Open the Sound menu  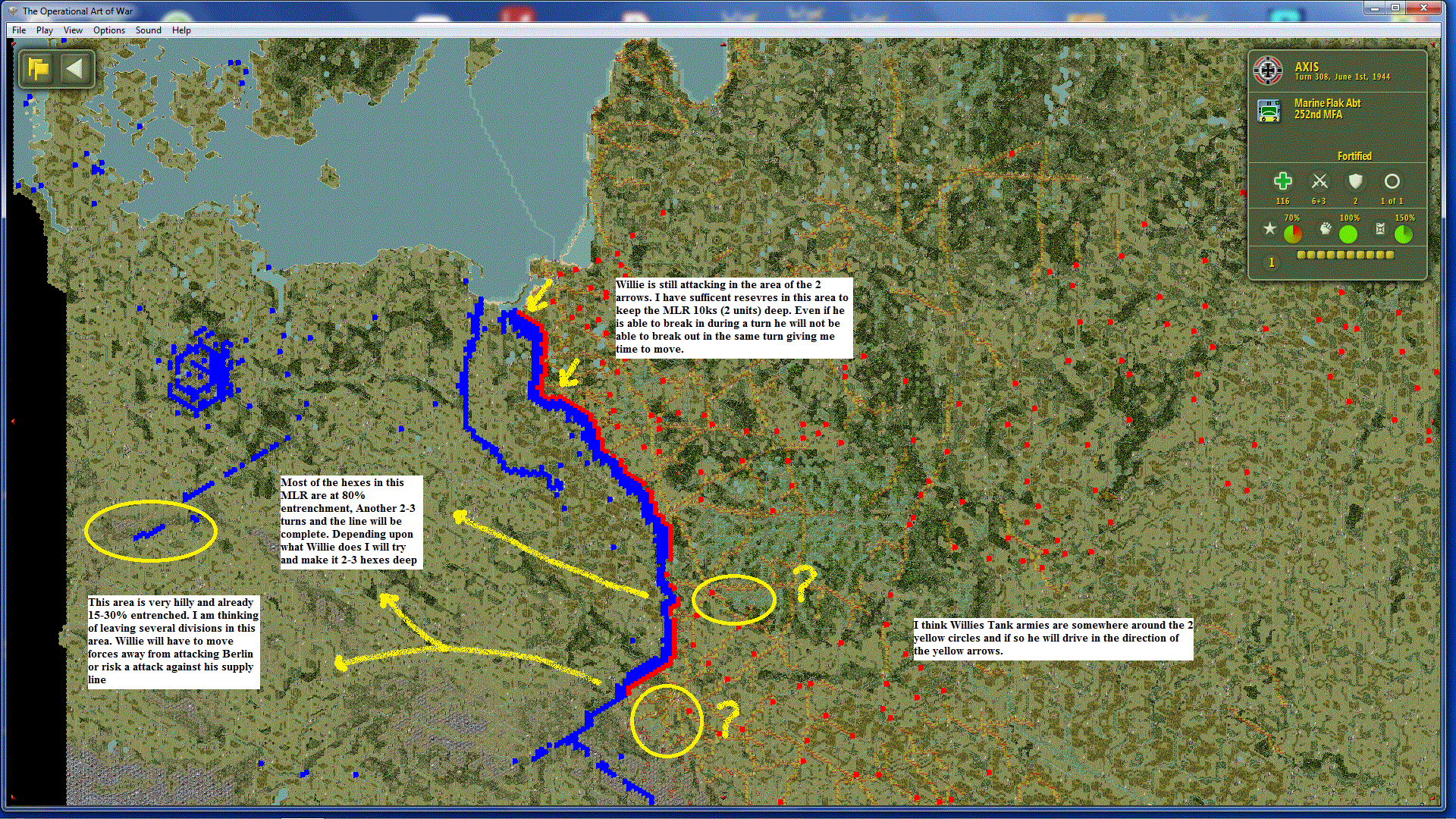pyautogui.click(x=149, y=30)
